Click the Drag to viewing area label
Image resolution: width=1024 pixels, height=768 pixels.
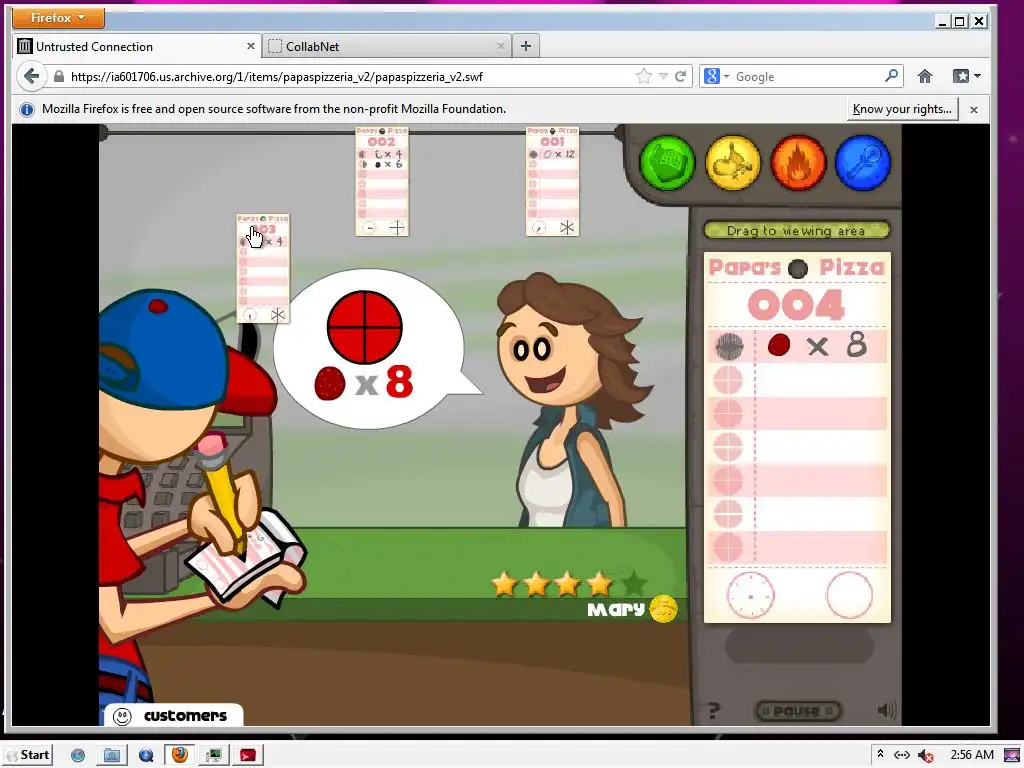(797, 231)
